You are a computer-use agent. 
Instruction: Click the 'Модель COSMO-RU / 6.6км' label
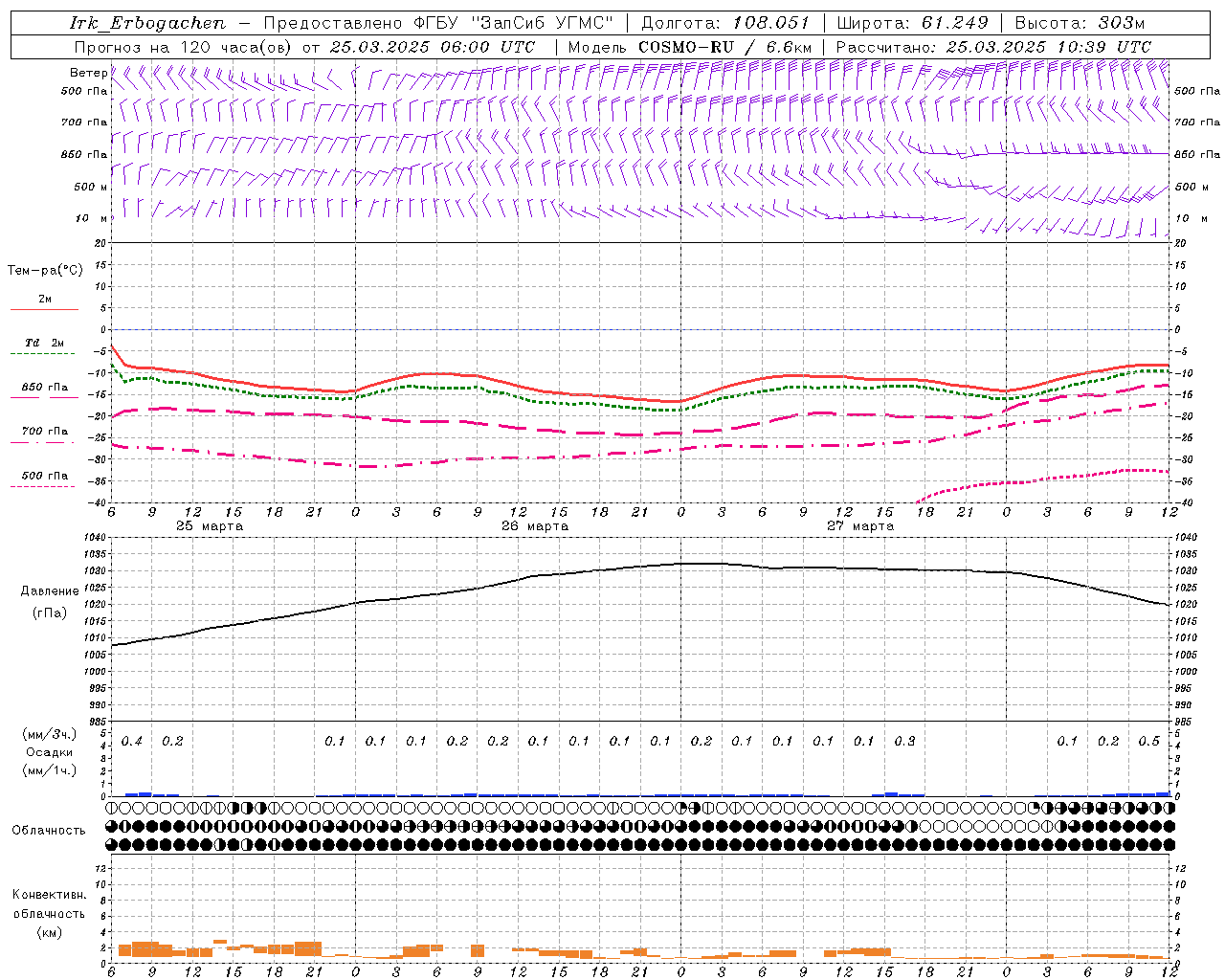pos(689,47)
